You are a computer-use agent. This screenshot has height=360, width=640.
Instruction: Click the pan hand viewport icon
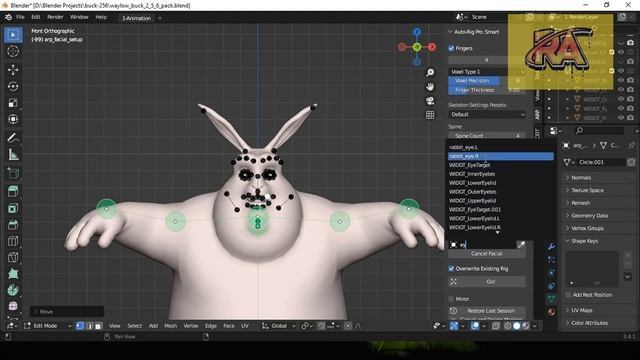coord(430,87)
